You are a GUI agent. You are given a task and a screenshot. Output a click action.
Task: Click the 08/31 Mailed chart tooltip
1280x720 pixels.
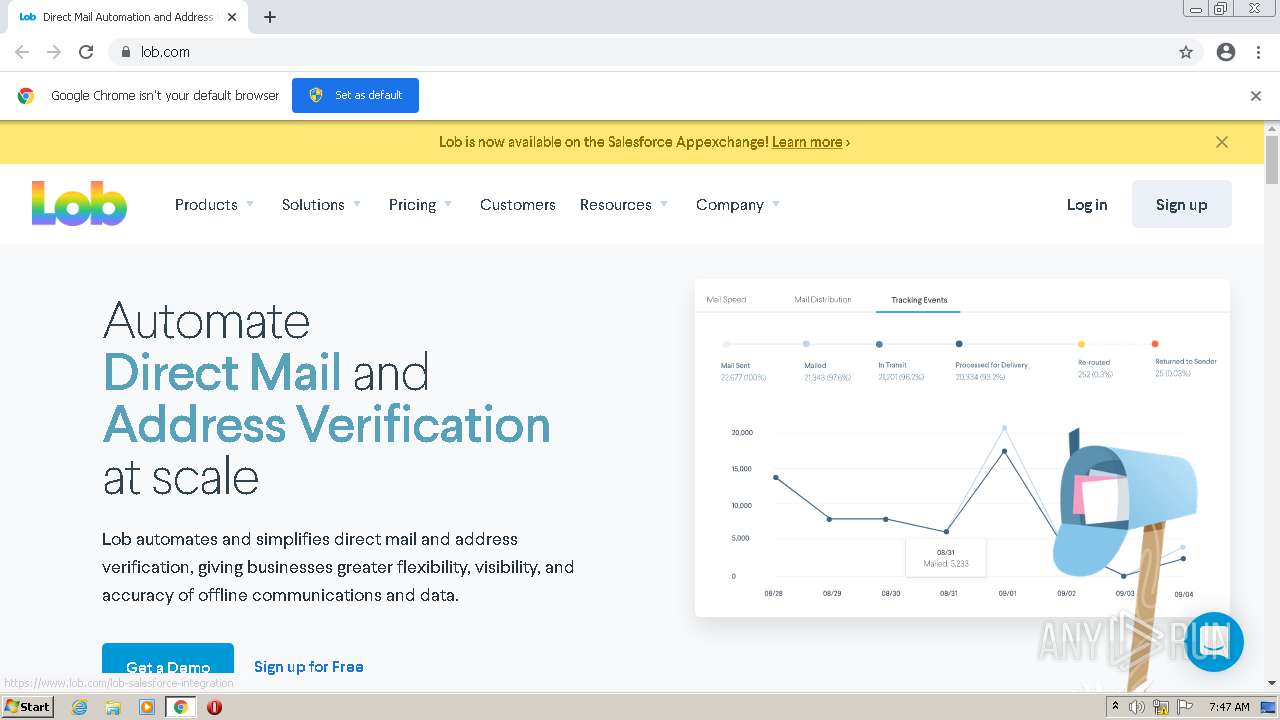(946, 558)
